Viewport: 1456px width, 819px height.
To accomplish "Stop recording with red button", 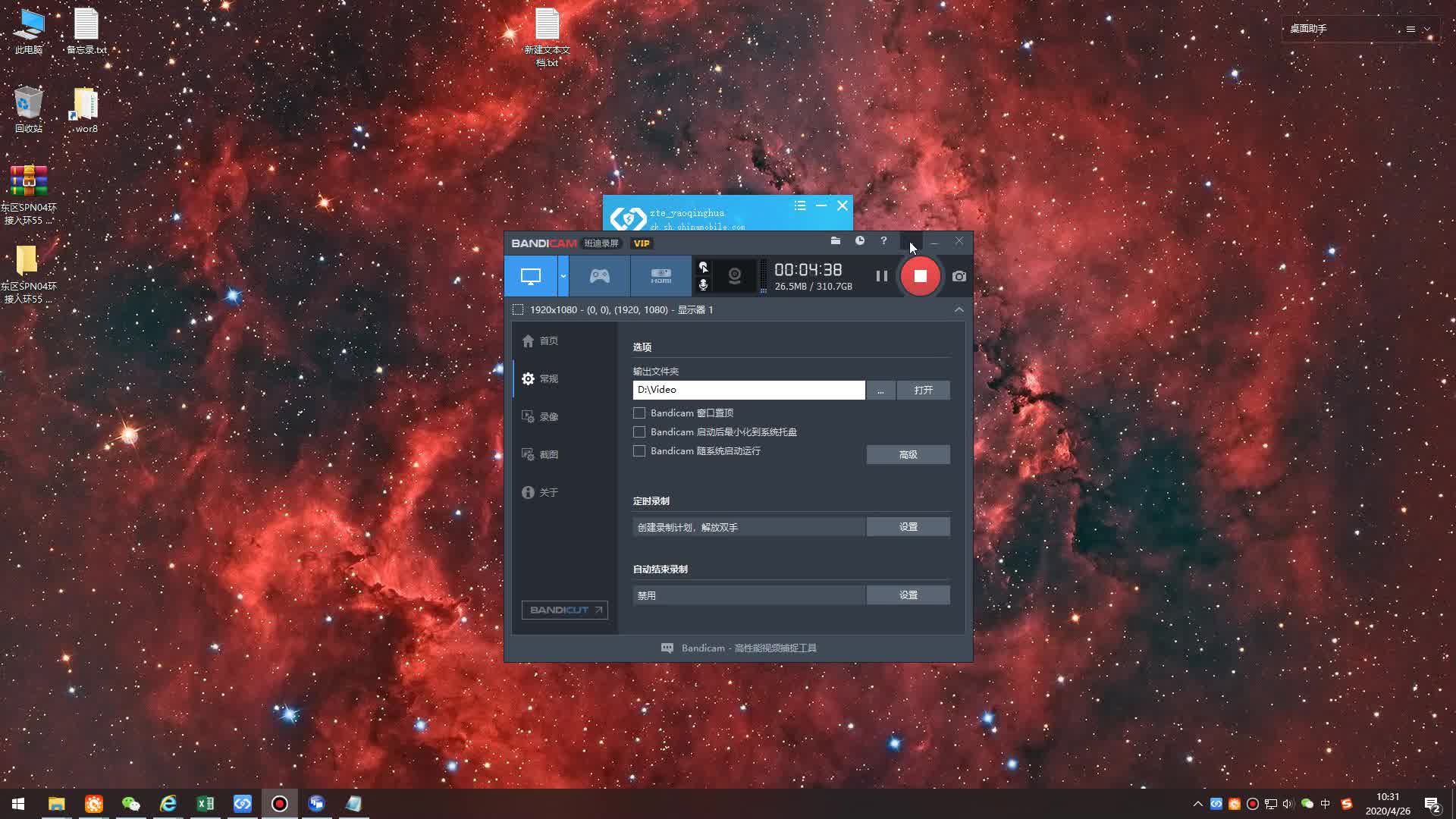I will (x=920, y=276).
